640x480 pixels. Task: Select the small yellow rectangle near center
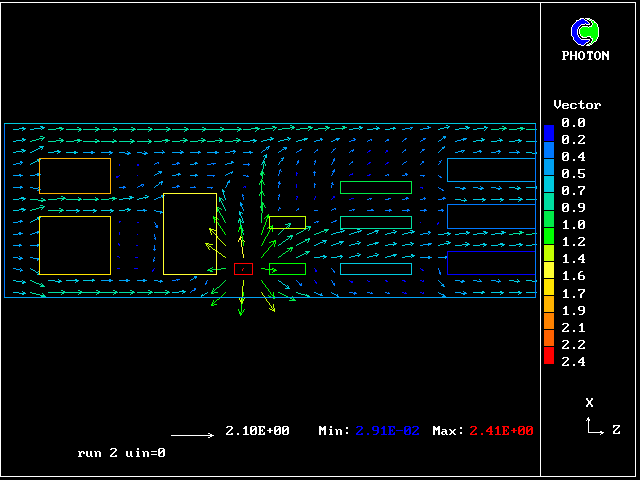(x=287, y=222)
